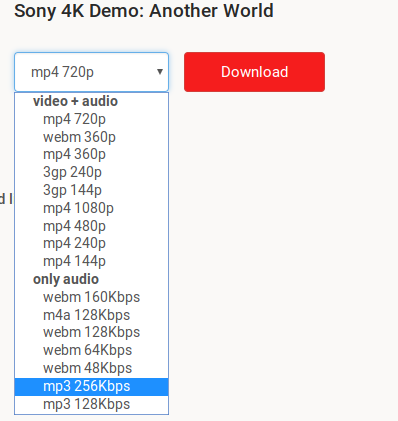Click the red Download button

point(254,72)
